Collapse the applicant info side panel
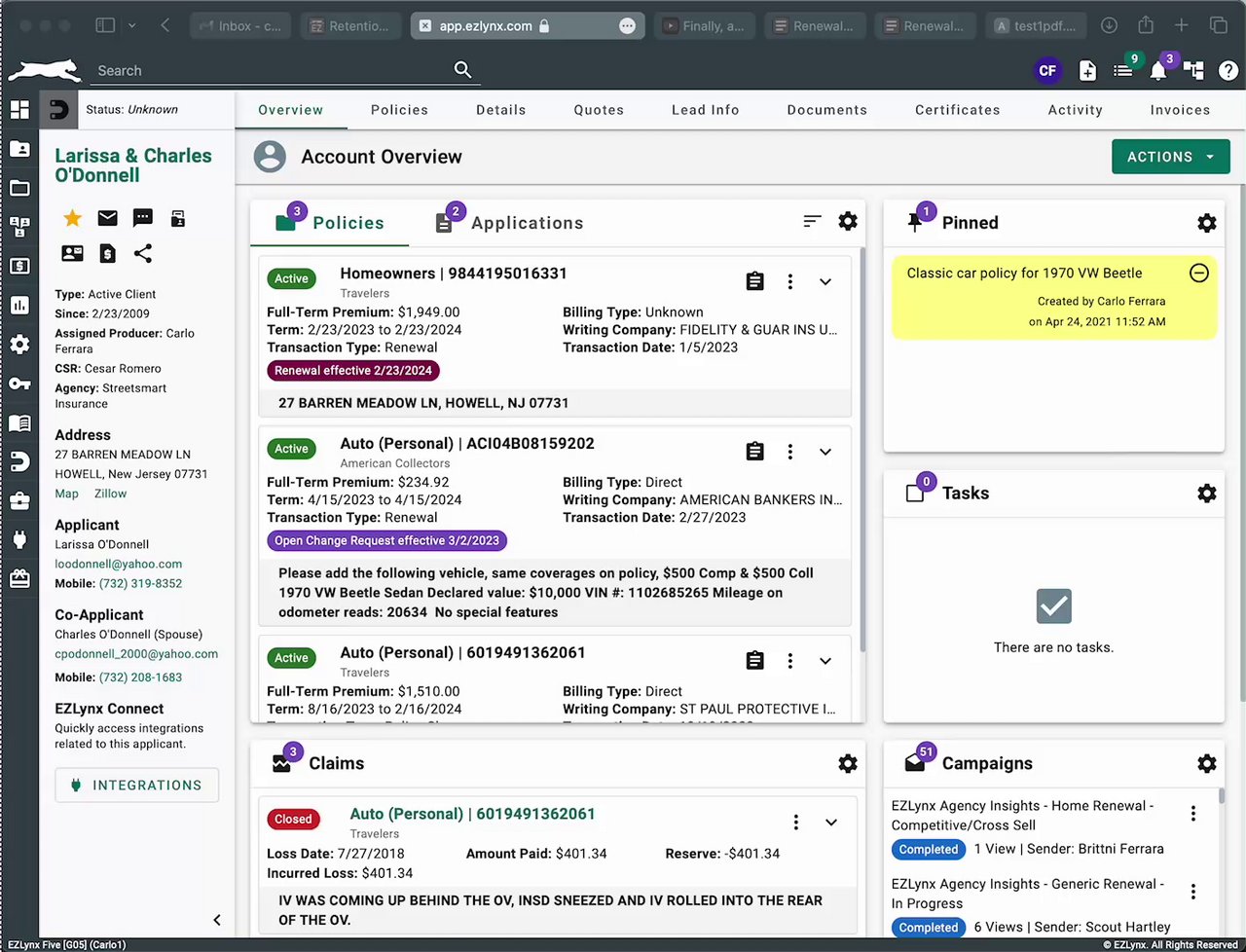This screenshot has height=952, width=1246. (x=217, y=920)
